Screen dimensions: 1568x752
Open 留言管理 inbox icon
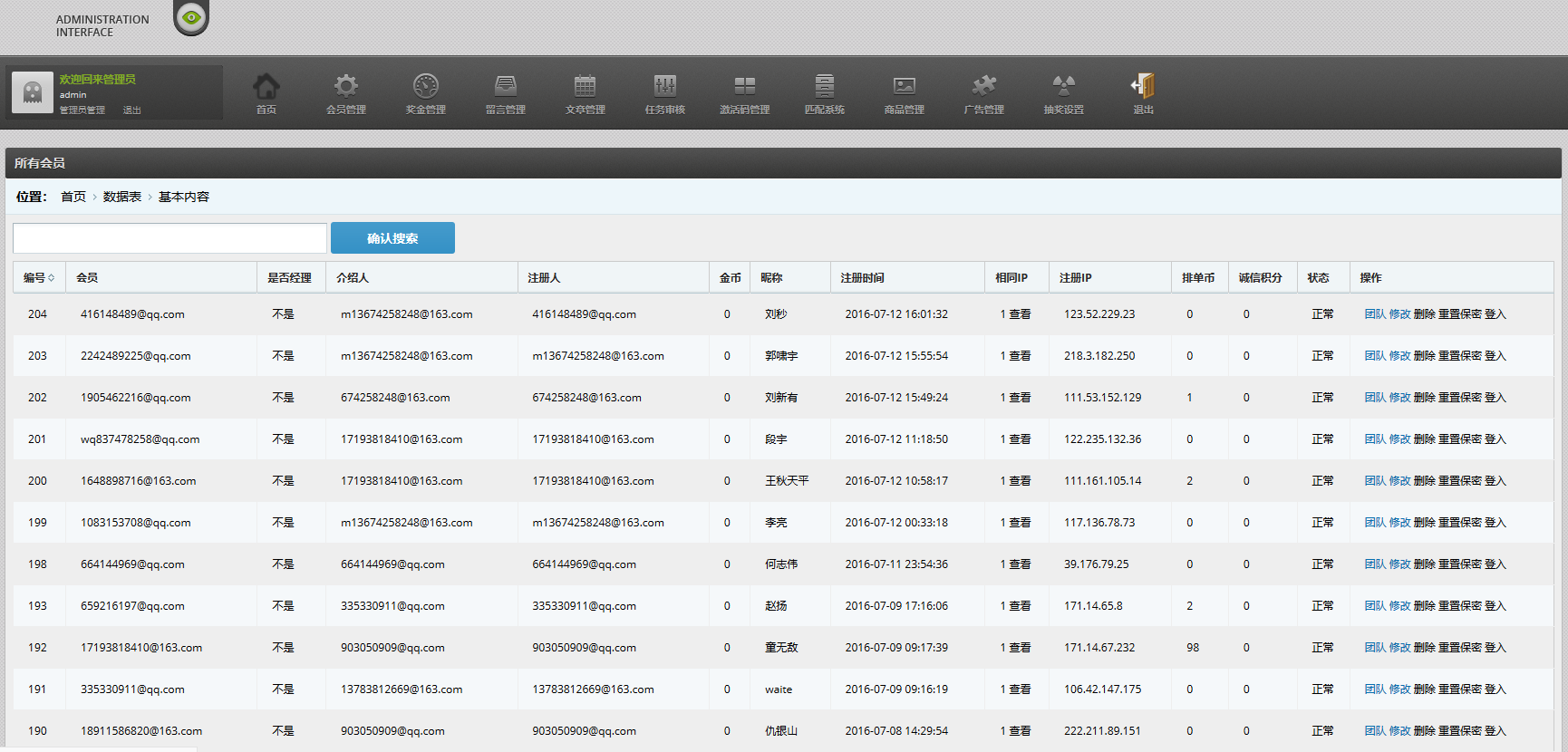pyautogui.click(x=505, y=86)
